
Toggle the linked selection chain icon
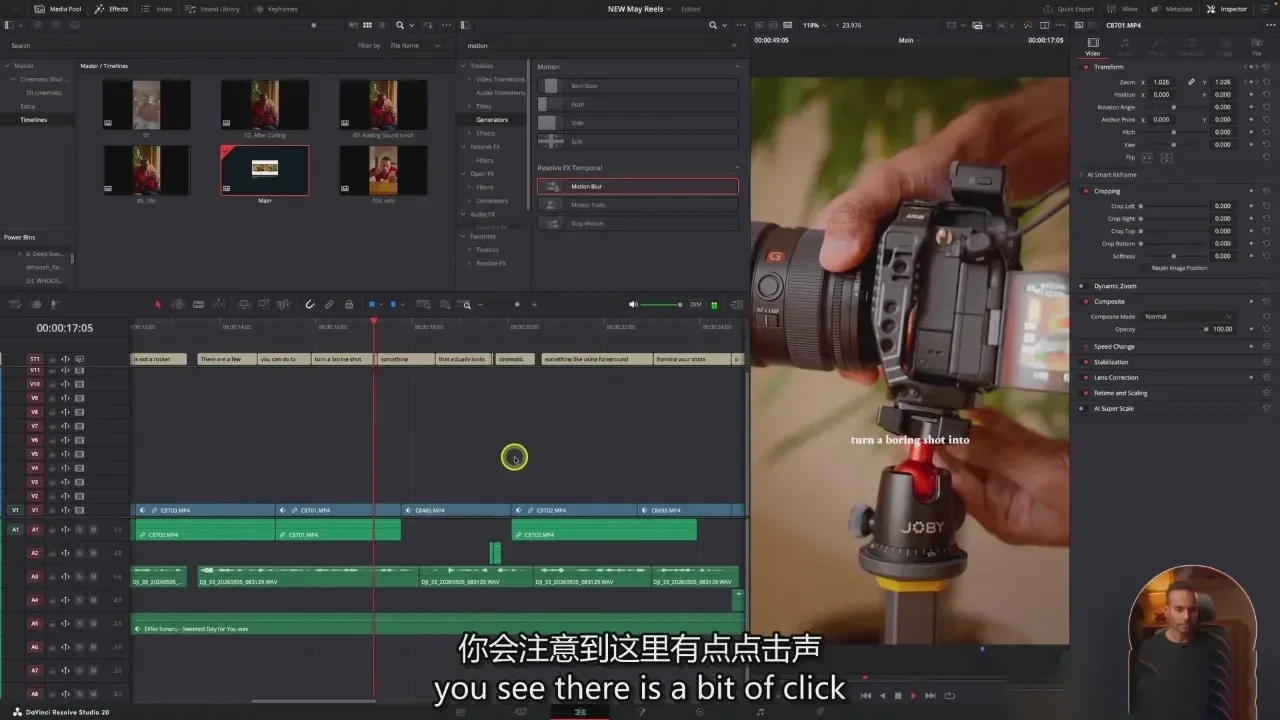pyautogui.click(x=329, y=304)
